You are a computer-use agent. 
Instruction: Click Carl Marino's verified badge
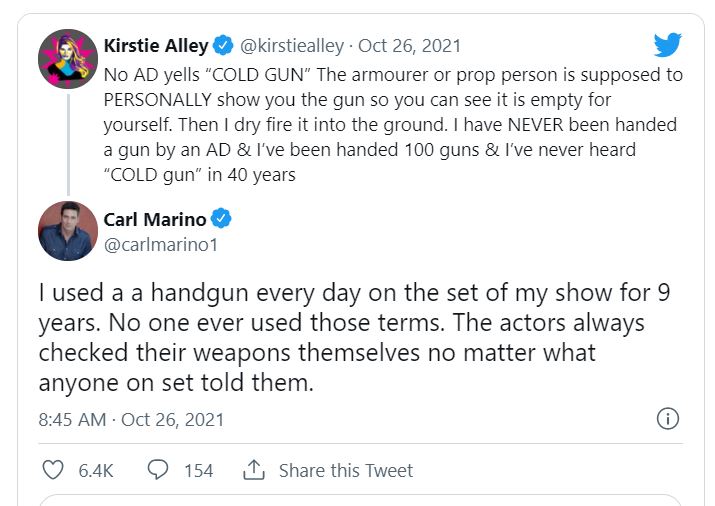coord(222,220)
